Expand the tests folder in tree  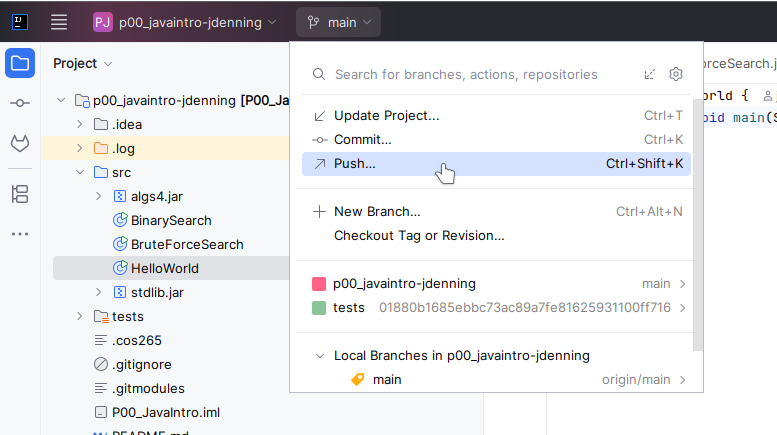click(80, 316)
